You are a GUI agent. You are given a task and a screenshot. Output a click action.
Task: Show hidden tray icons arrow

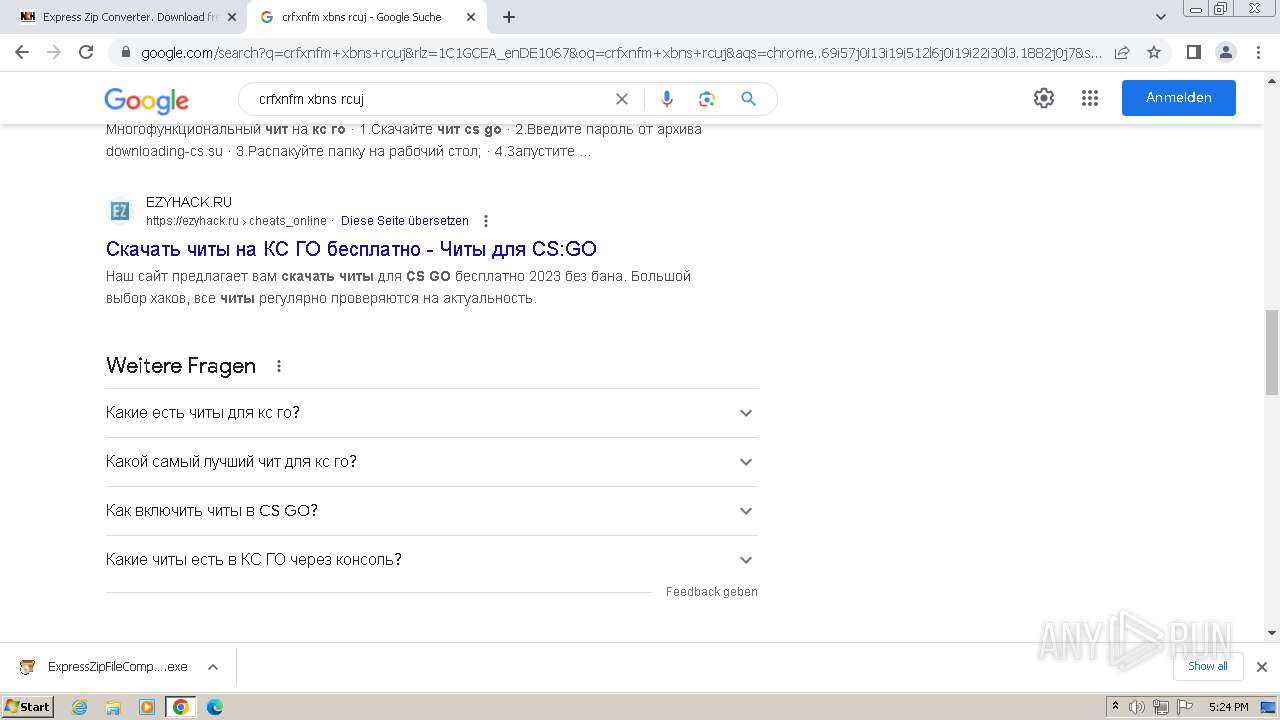[1115, 707]
